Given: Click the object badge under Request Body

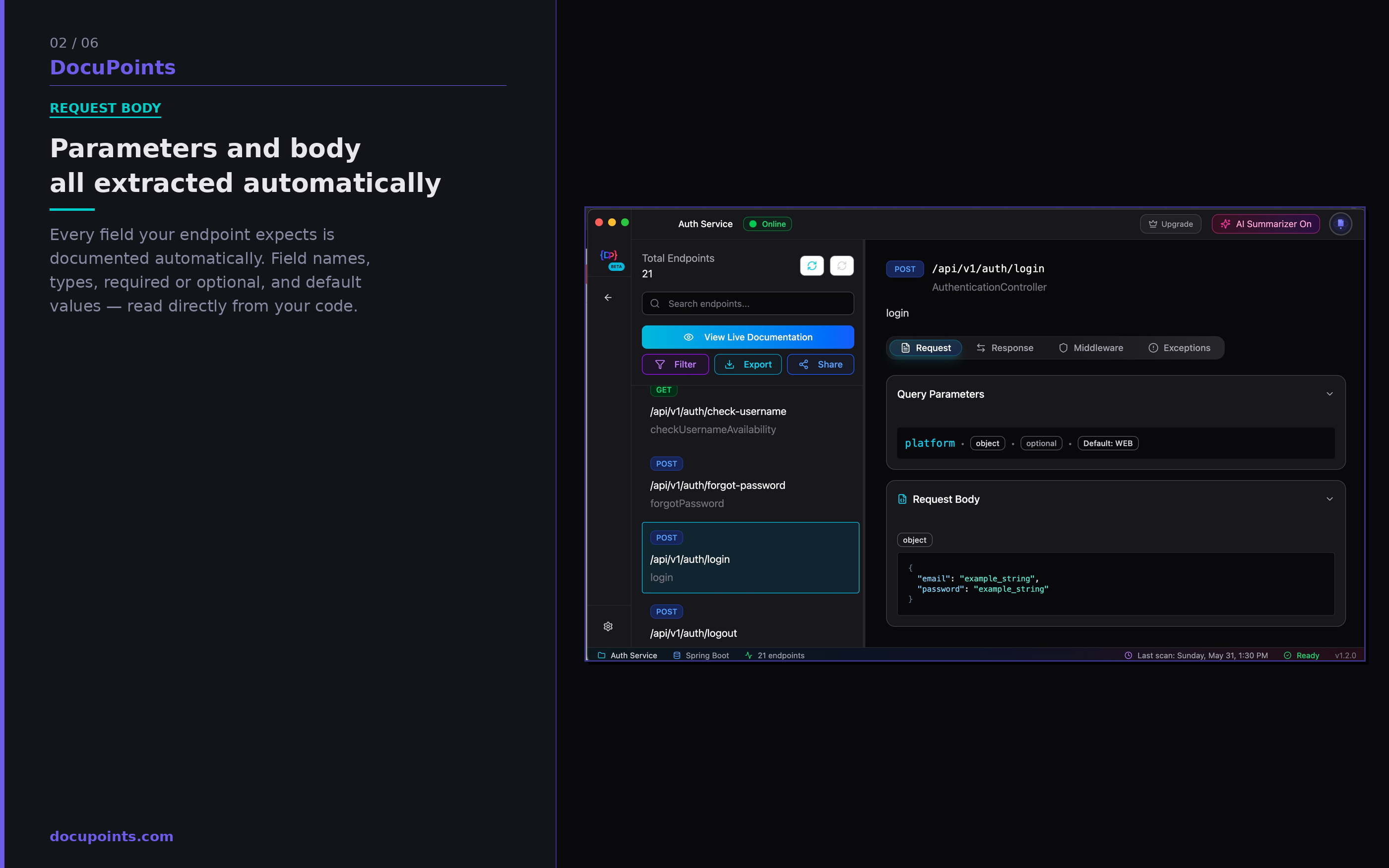Looking at the screenshot, I should (x=914, y=540).
